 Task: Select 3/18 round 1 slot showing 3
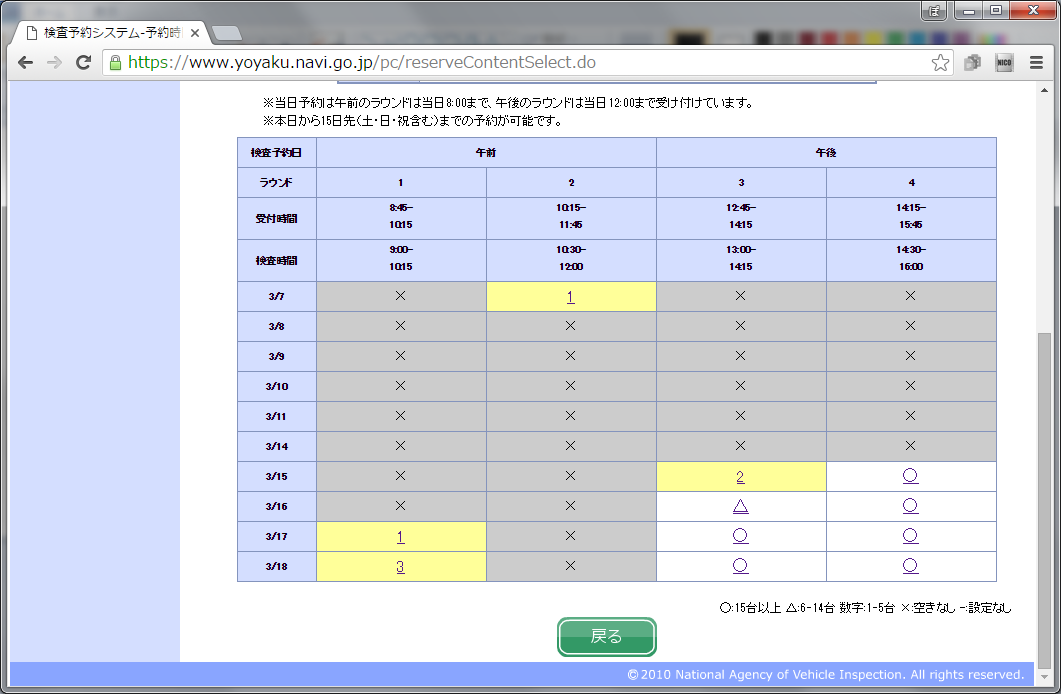coord(400,567)
